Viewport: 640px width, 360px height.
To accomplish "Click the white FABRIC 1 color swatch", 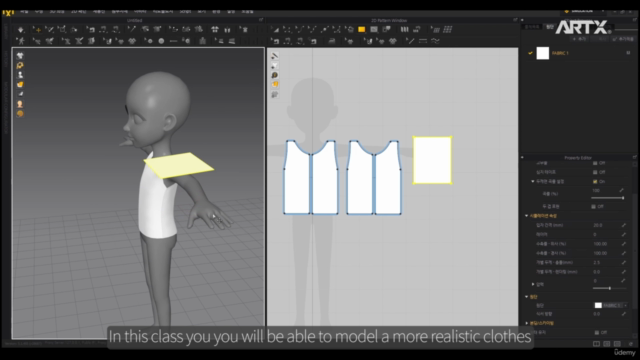I will coord(542,53).
